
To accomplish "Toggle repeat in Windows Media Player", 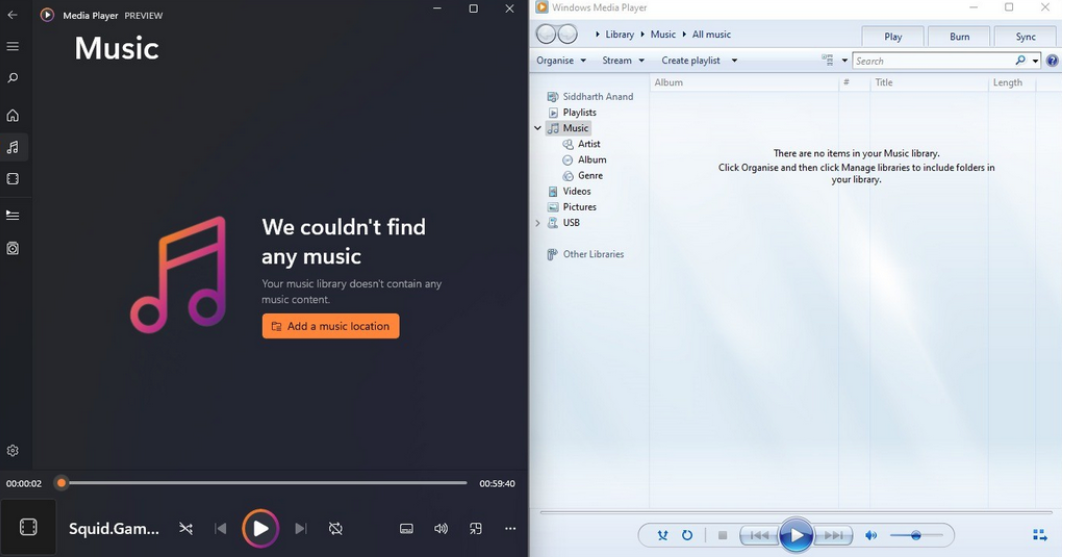I will (x=687, y=535).
